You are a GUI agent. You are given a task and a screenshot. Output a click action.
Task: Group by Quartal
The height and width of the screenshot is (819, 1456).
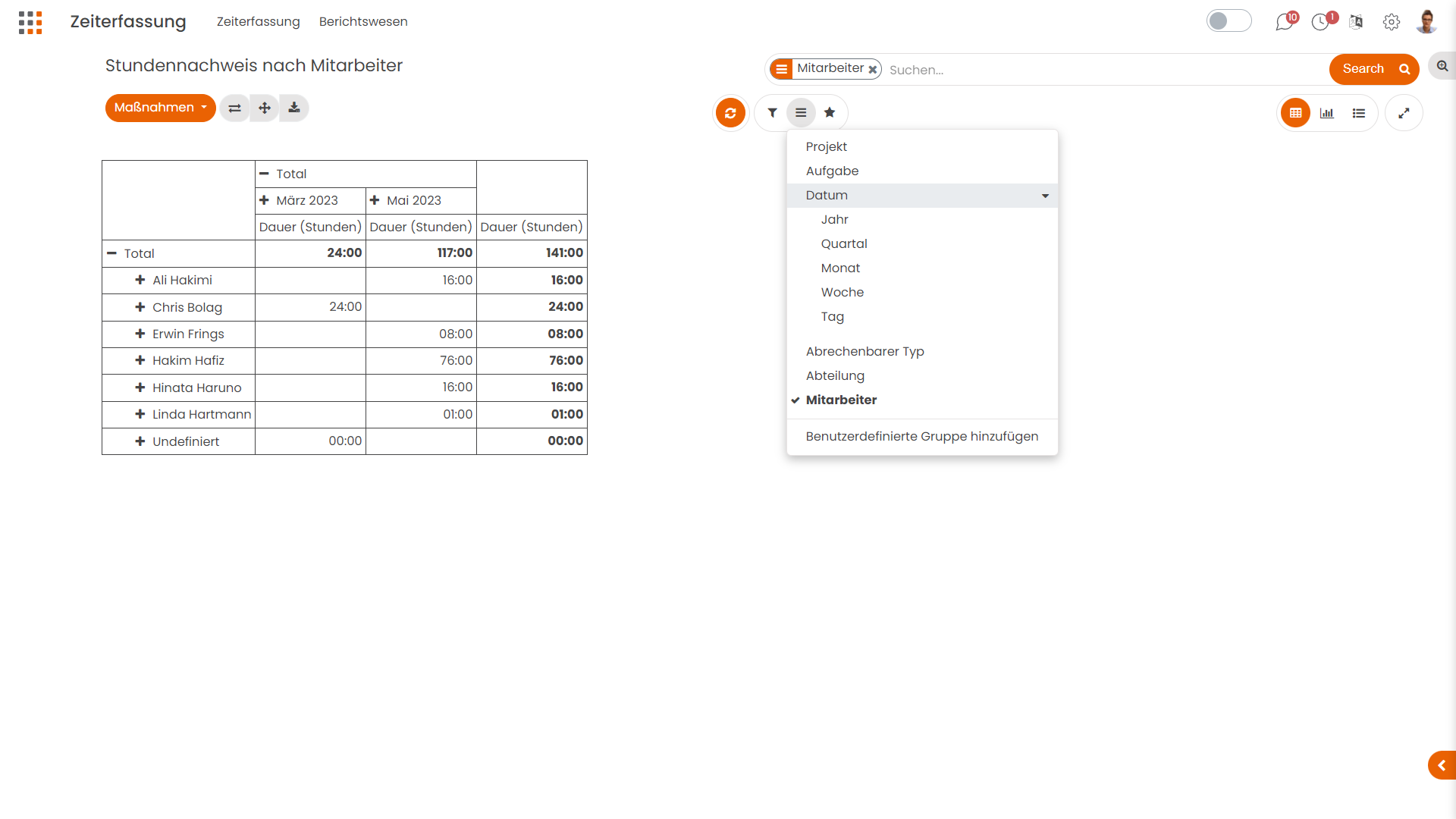(922, 244)
